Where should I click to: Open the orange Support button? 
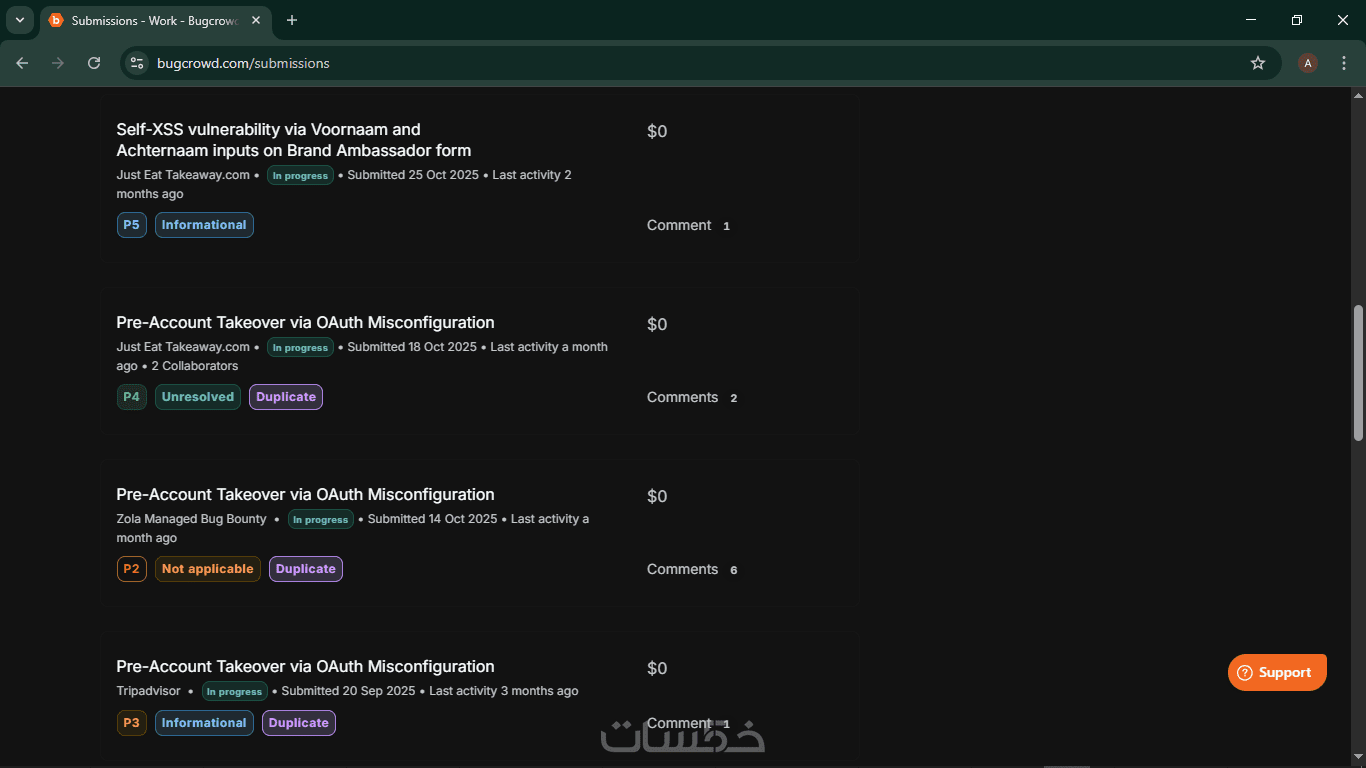point(1277,672)
